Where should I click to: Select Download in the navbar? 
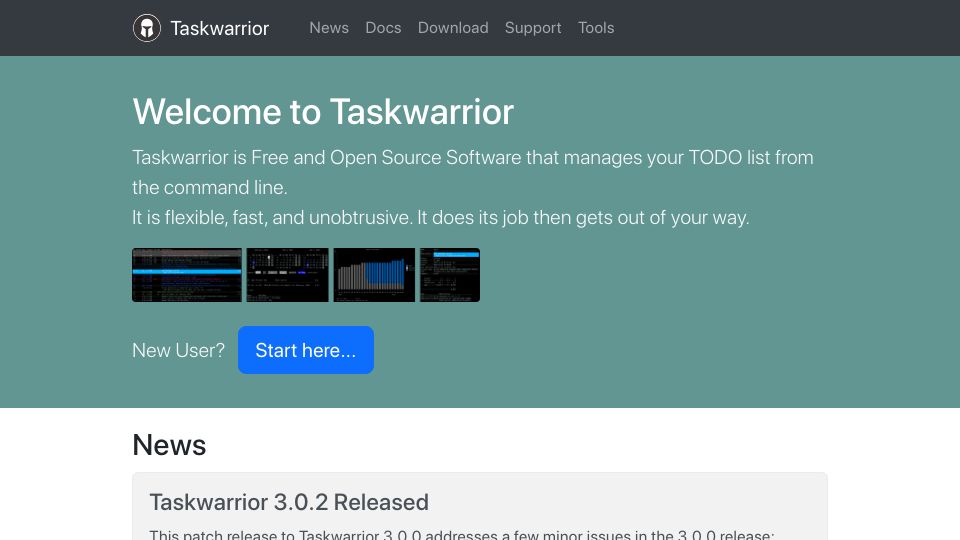coord(453,28)
